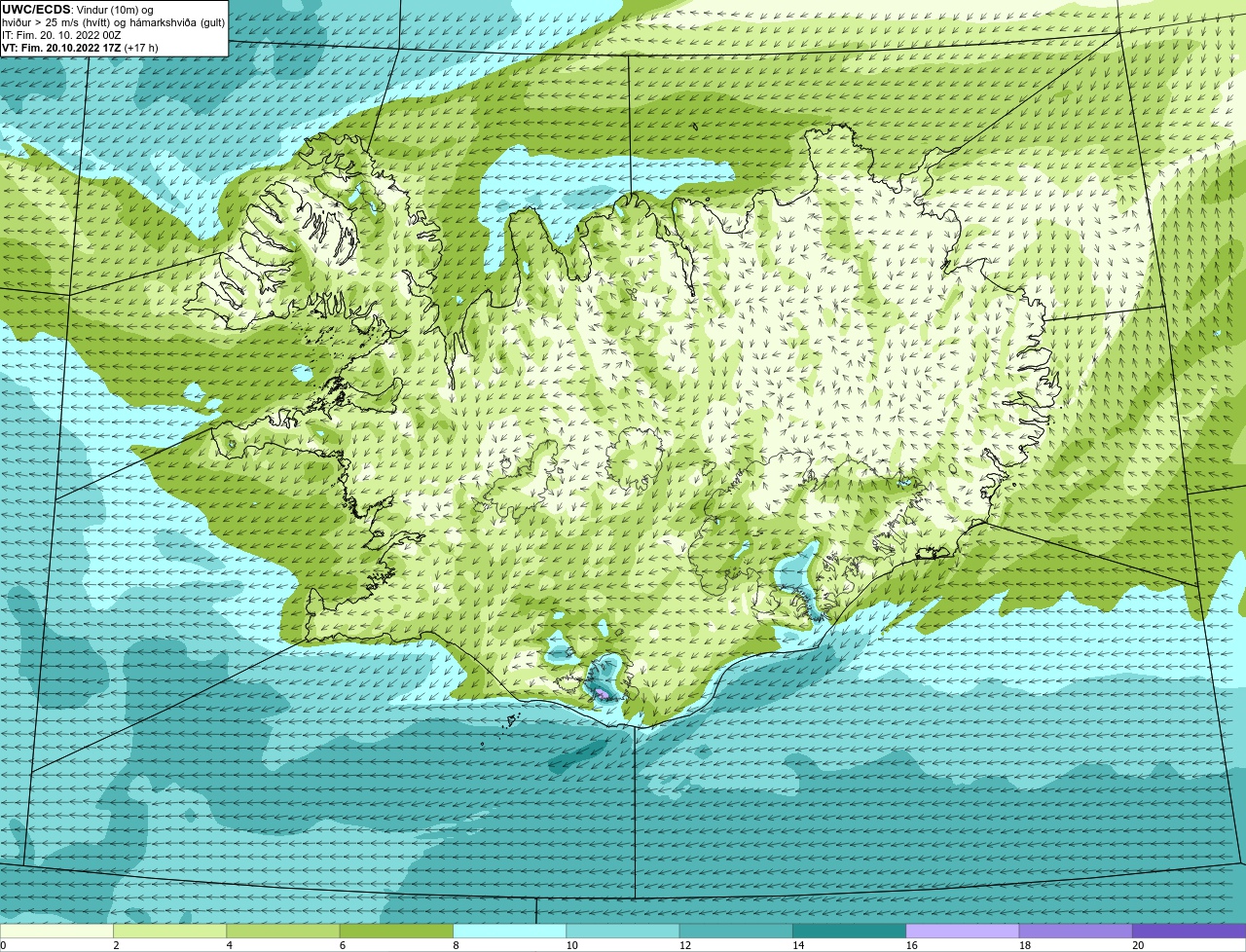
Task: Click the dark teal 14–16 m/s legend swatch
Action: click(x=850, y=932)
